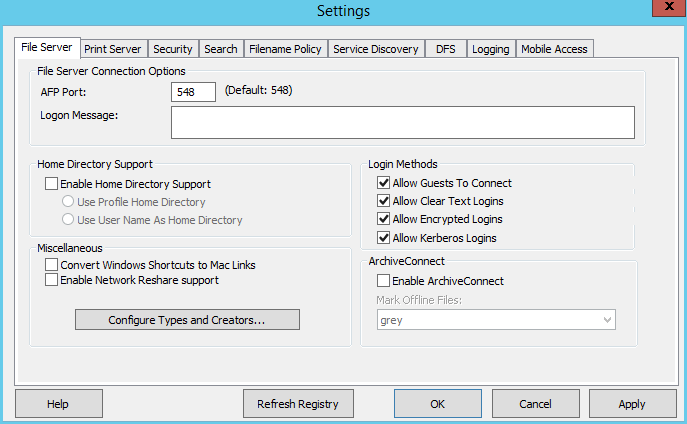This screenshot has width=687, height=424.
Task: Select the Search tab
Action: coord(220,49)
